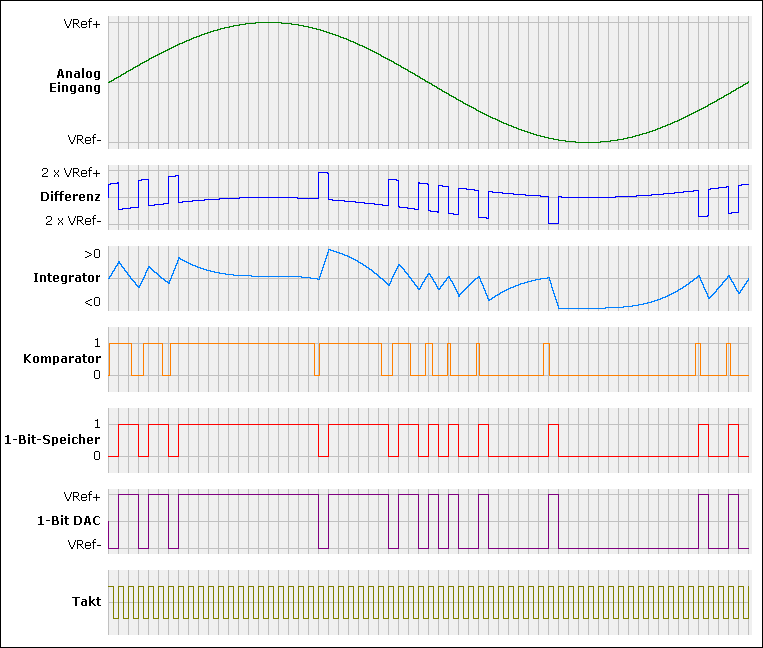The width and height of the screenshot is (763, 648).
Task: Click the green sine wave minimum
Action: pyautogui.click(x=588, y=142)
